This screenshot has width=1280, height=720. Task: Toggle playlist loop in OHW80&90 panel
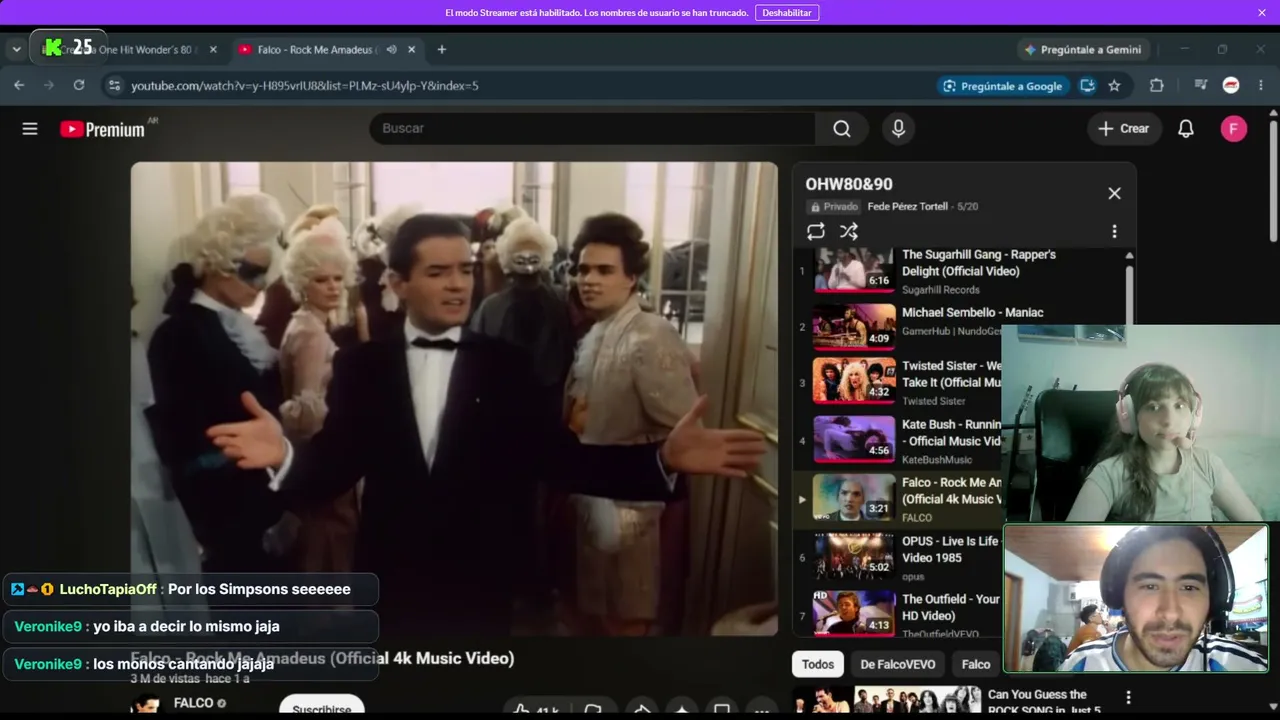coord(816,231)
